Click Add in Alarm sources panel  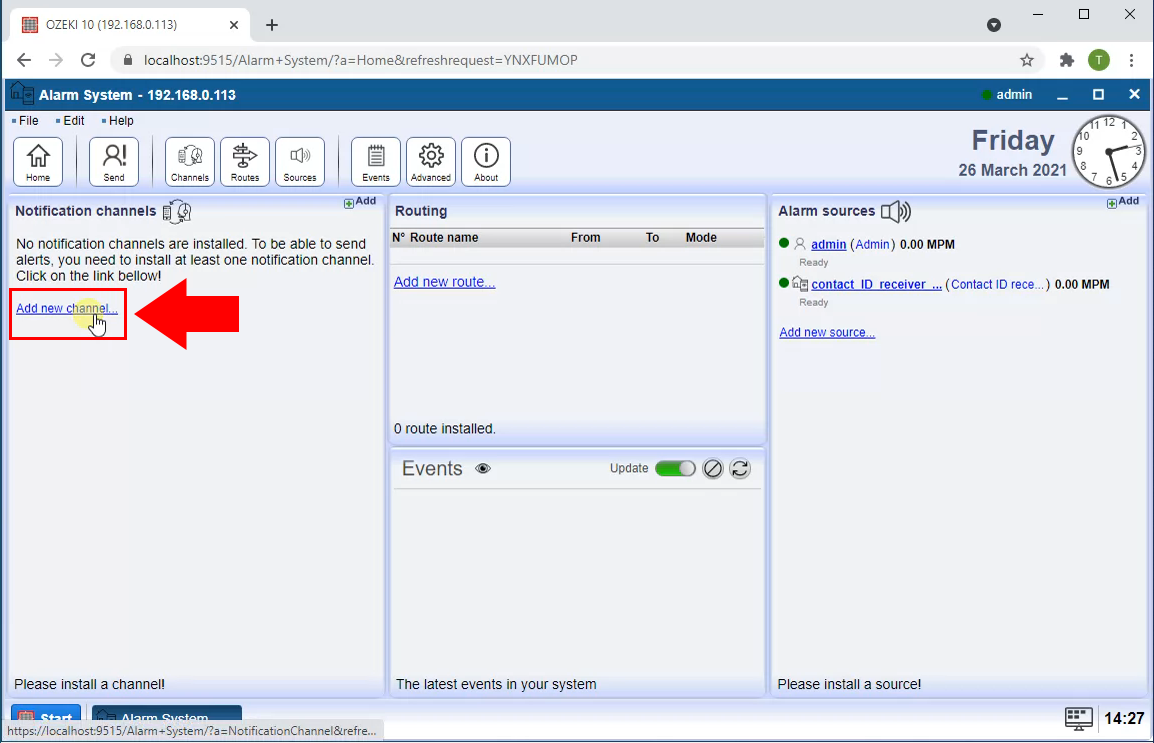point(1123,202)
